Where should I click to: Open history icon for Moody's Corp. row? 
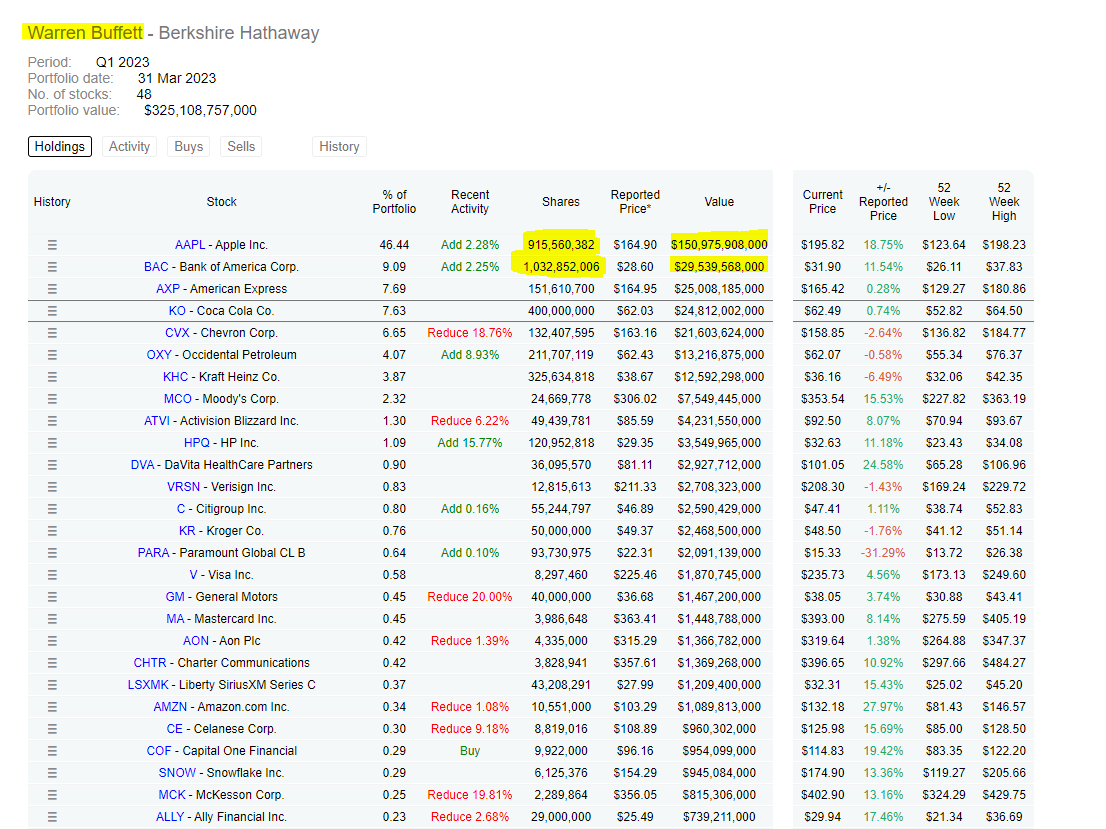pos(52,399)
